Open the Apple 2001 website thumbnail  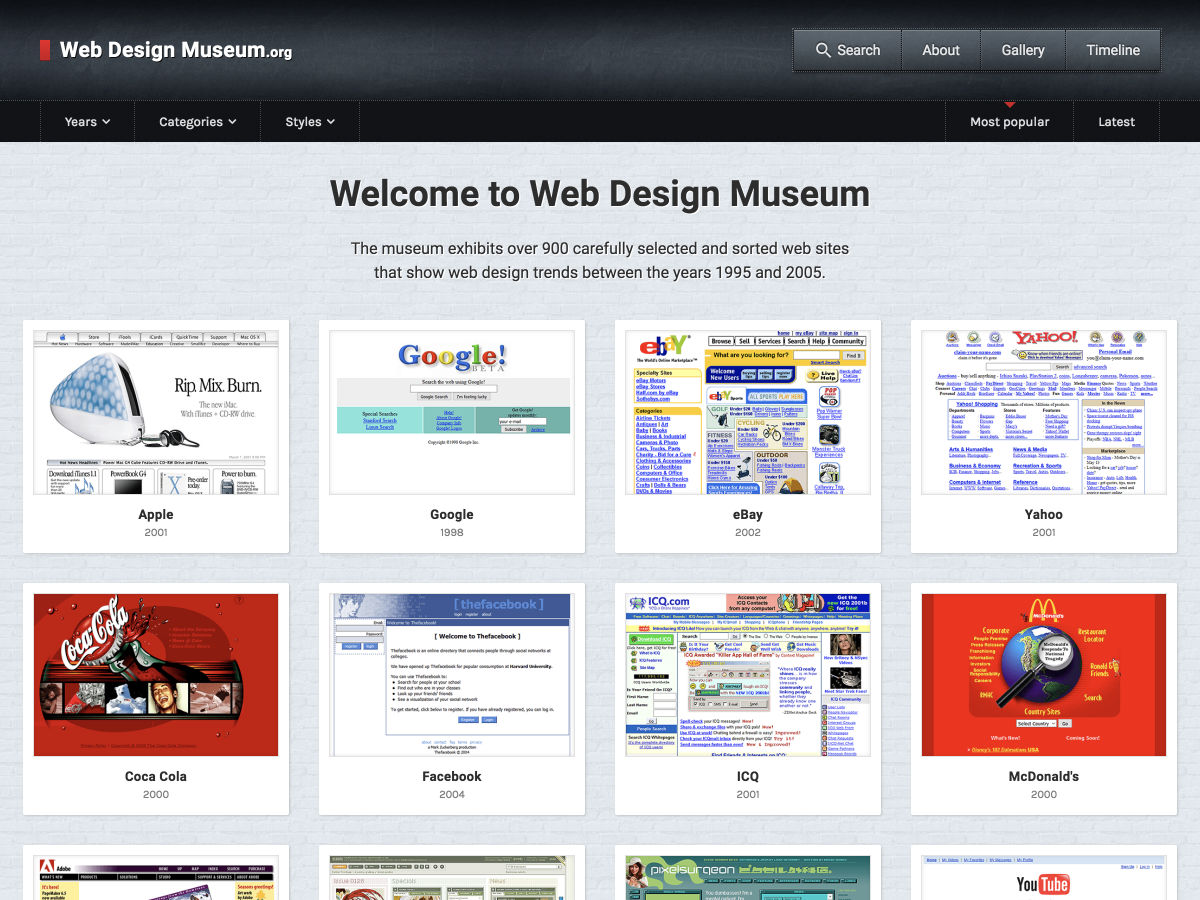[x=156, y=412]
